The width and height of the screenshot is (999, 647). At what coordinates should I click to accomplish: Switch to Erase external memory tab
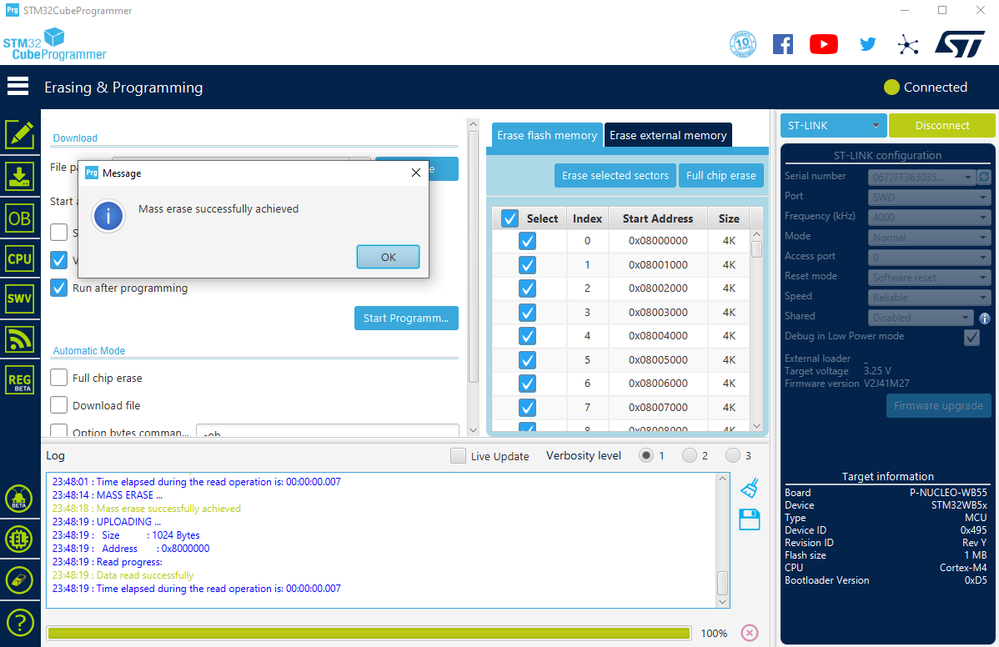point(668,135)
